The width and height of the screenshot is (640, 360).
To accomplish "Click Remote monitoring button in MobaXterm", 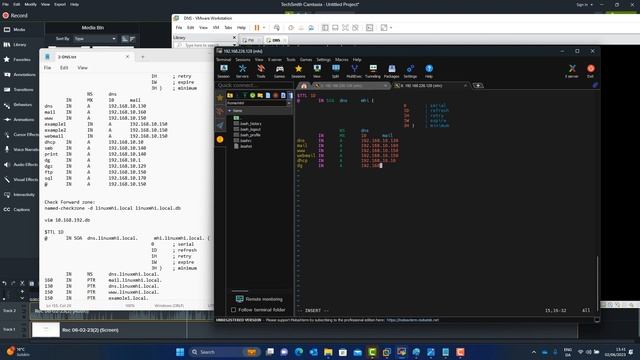I will [x=259, y=299].
